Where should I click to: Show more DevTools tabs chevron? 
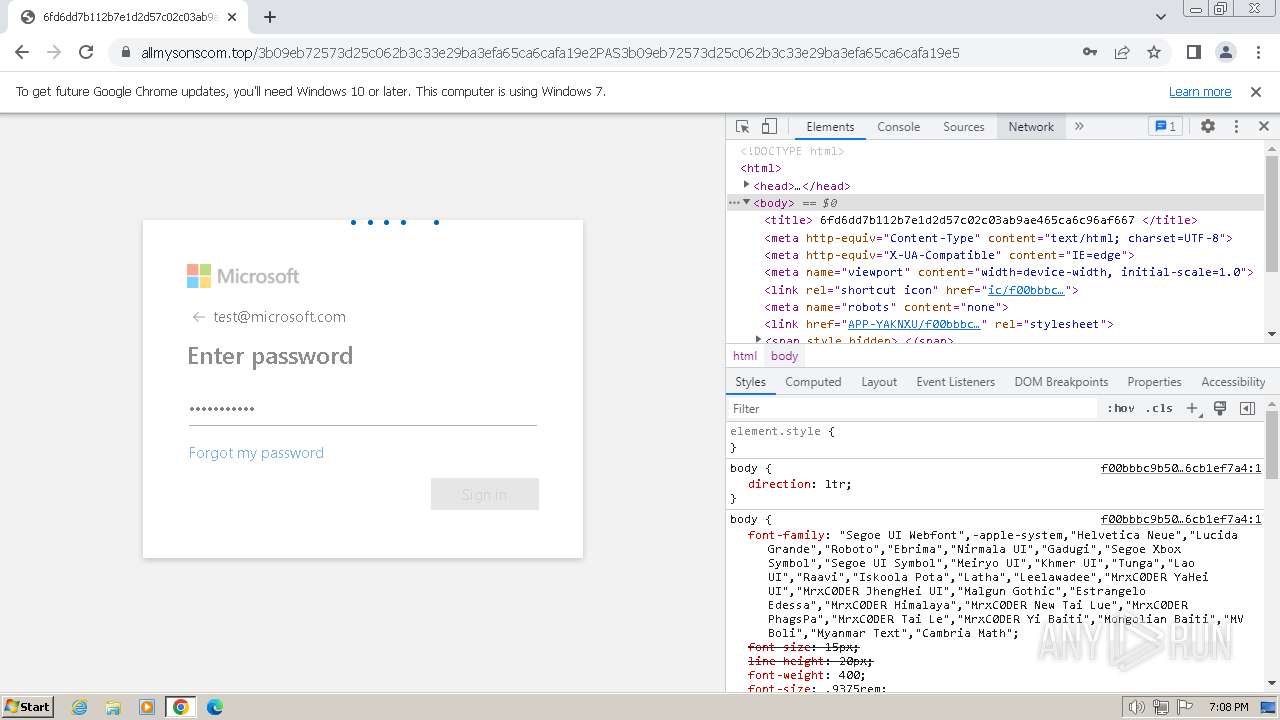pyautogui.click(x=1079, y=126)
